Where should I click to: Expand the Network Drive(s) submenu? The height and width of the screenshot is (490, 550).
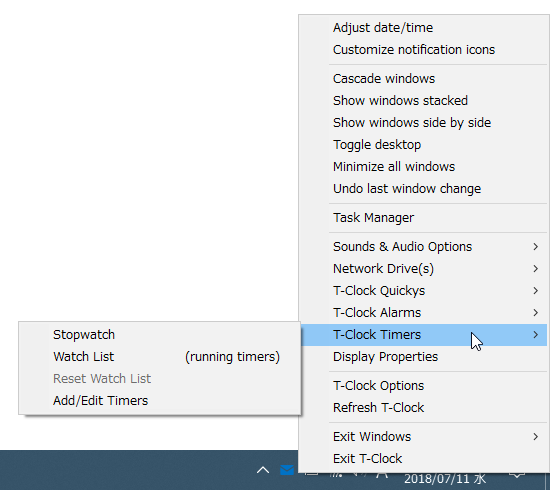point(424,269)
